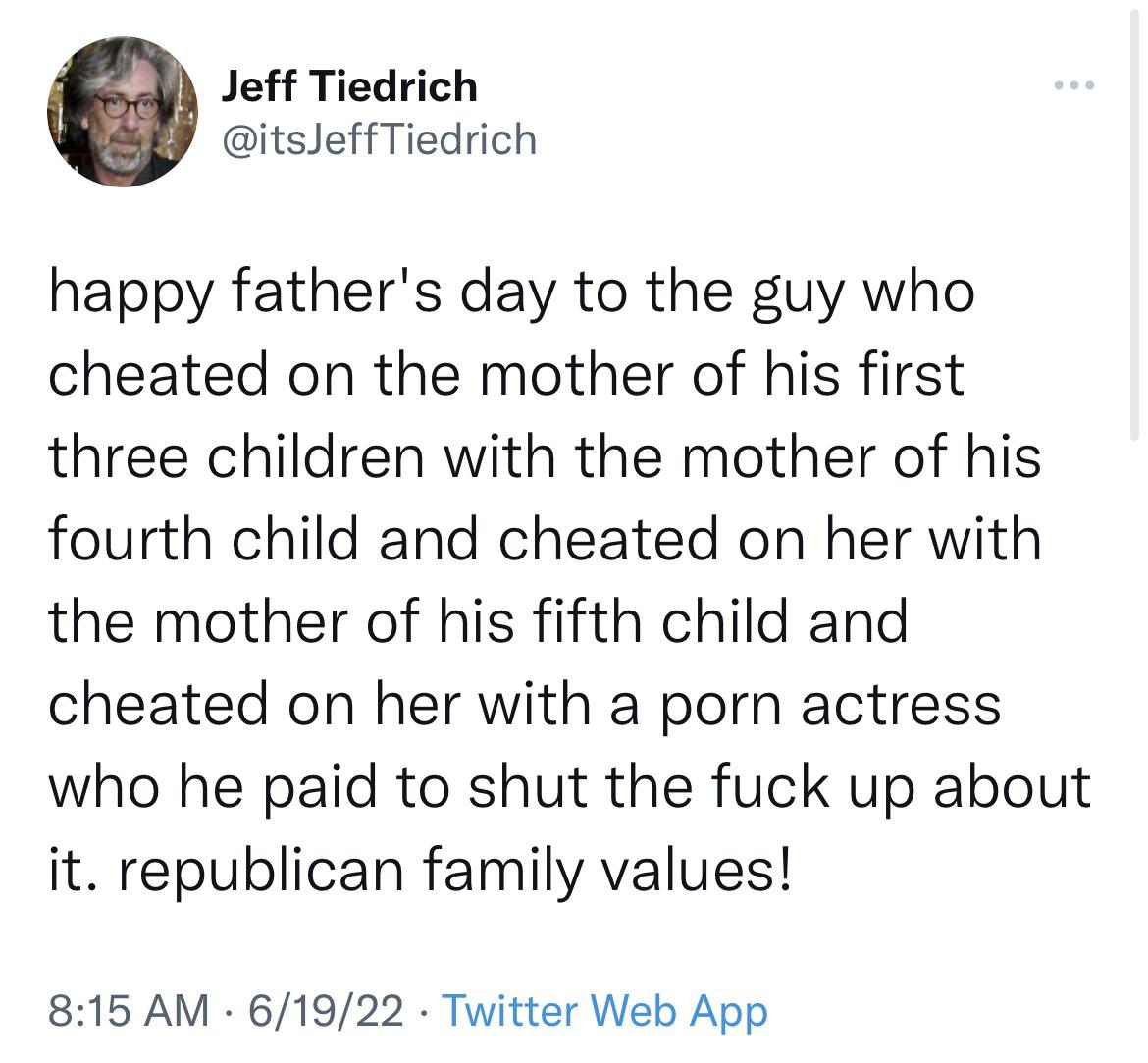Click the tweet text starting "happy father's day"
The height and width of the screenshot is (1063, 1148).
tap(570, 580)
